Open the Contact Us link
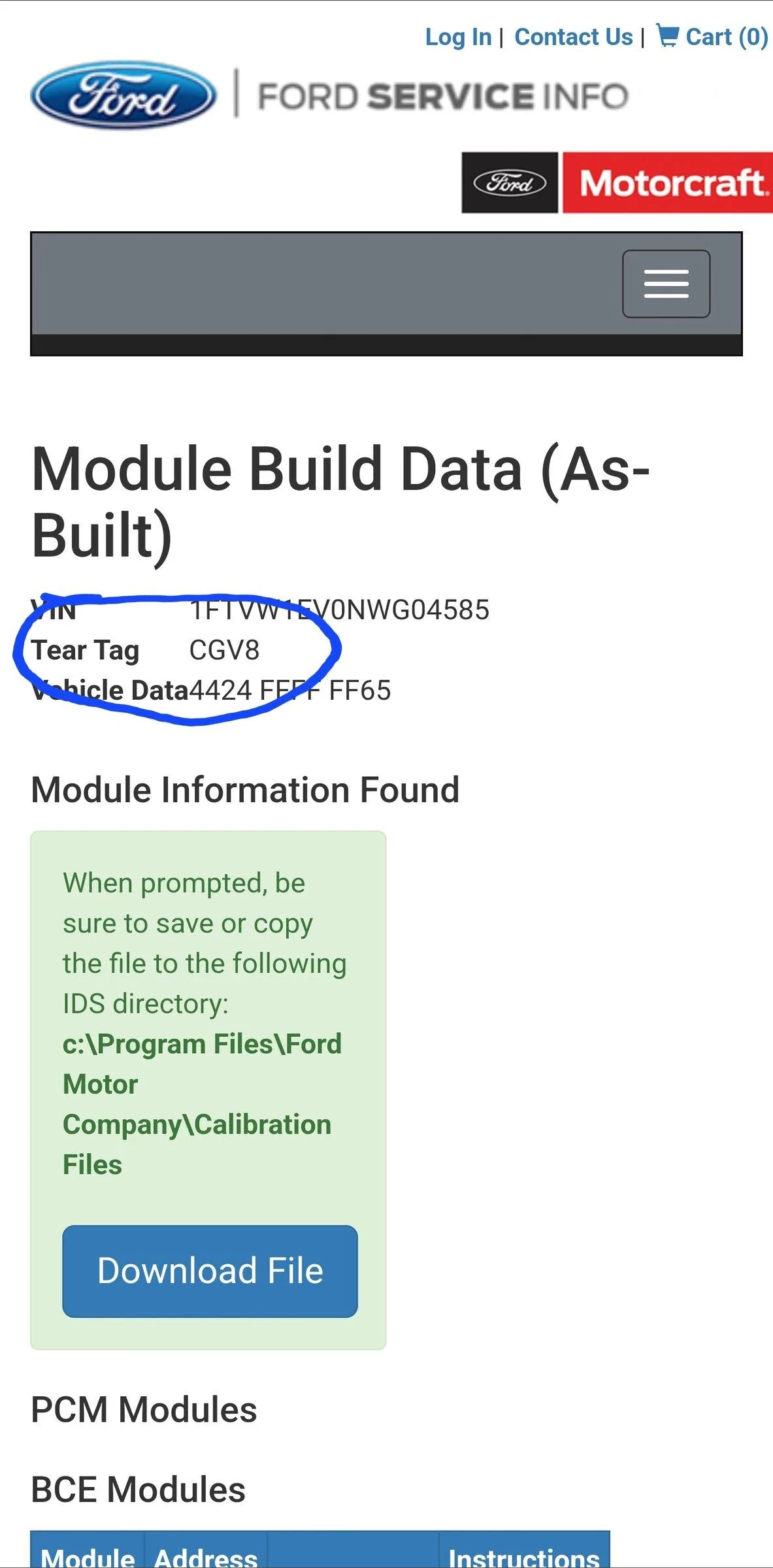The image size is (773, 1568). (574, 37)
